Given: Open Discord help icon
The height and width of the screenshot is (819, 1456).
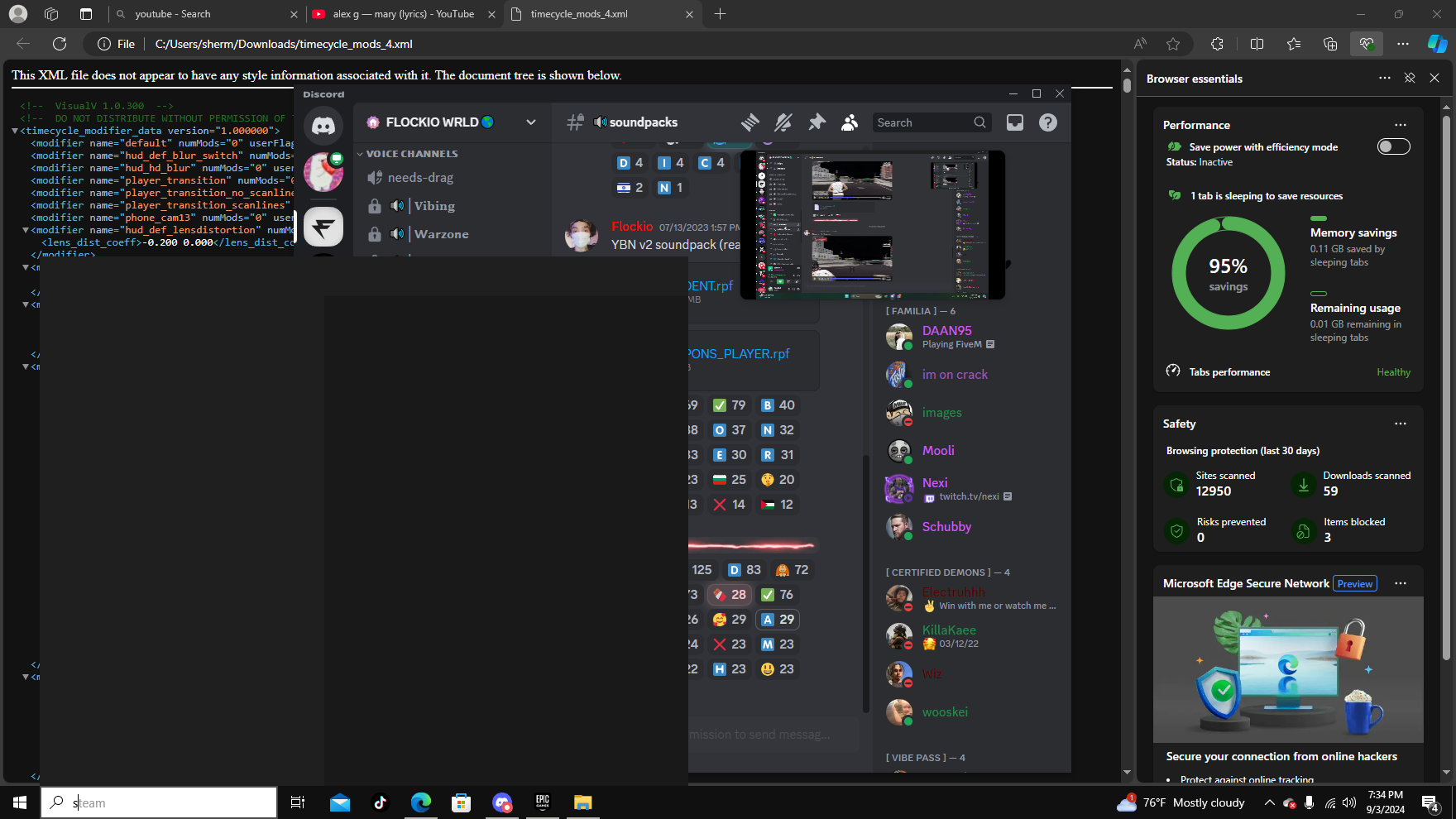Looking at the screenshot, I should (x=1048, y=122).
